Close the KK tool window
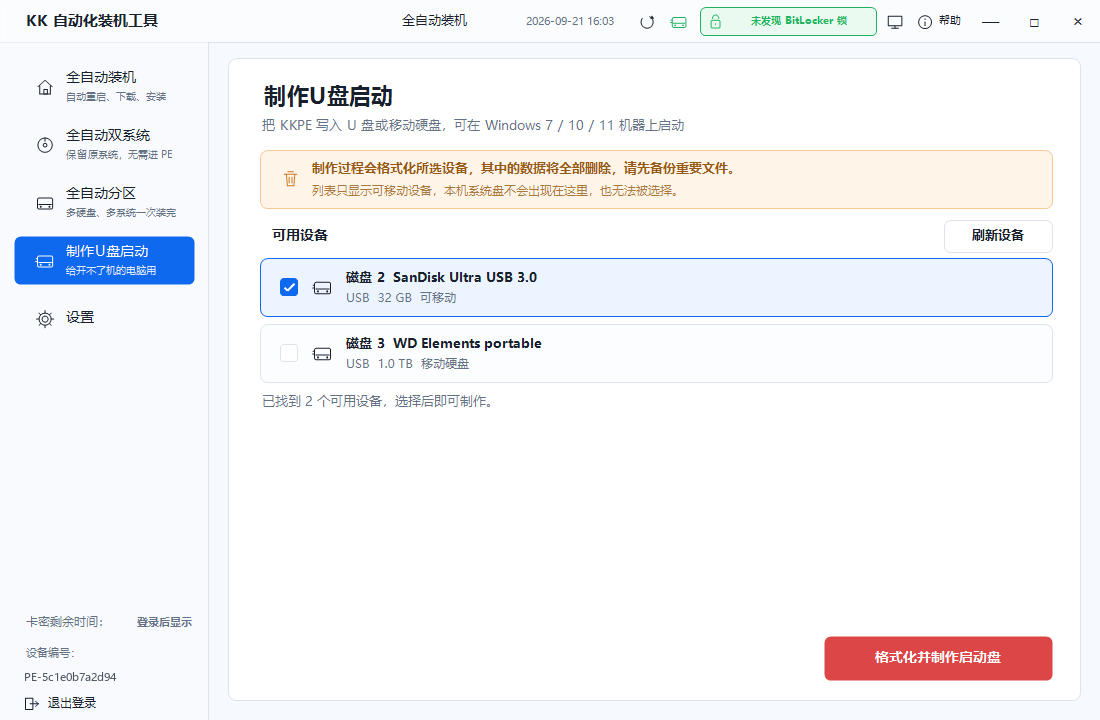The image size is (1100, 720). click(x=1078, y=22)
